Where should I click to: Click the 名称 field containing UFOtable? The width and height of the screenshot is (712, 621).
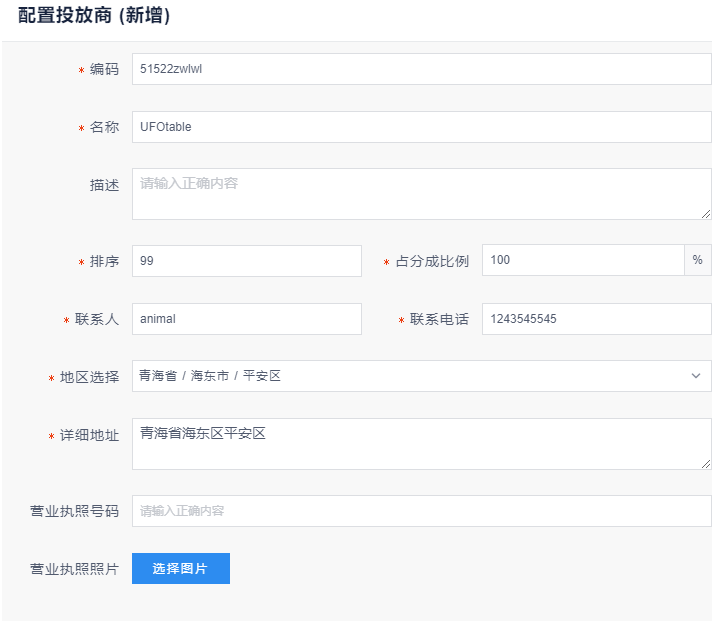pos(421,127)
